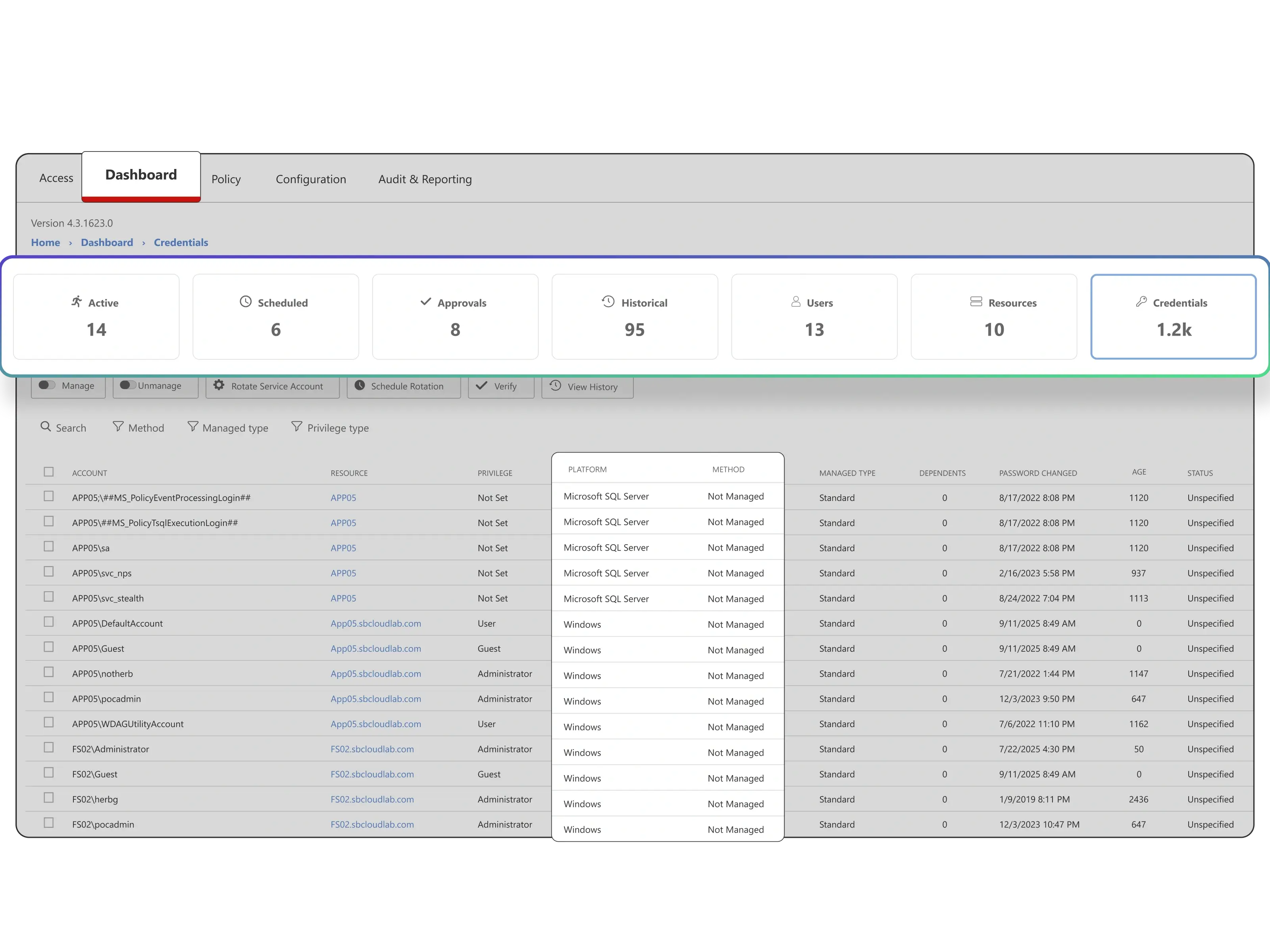Toggle the Manage switch
1270x952 pixels.
(x=47, y=385)
